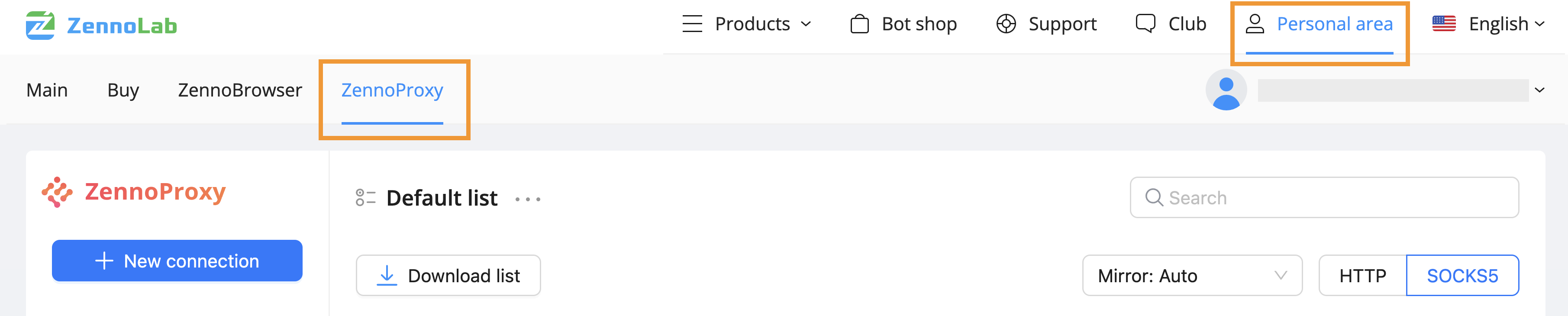Switch to the ZennoBrowser tab
Screen dimensions: 1568x316
[x=240, y=91]
